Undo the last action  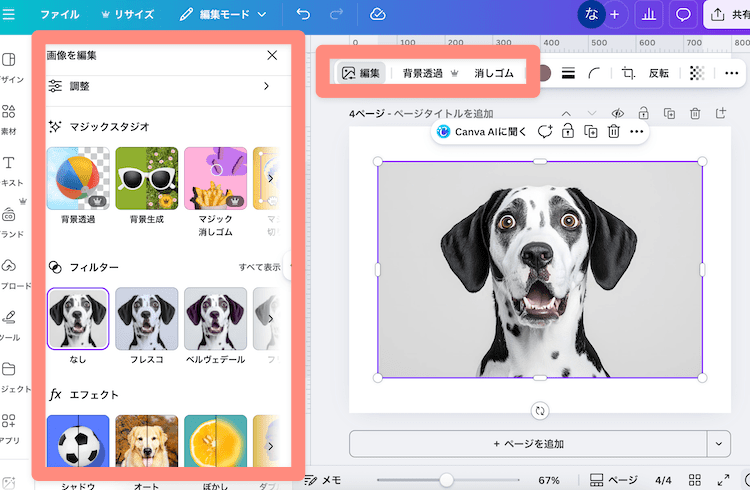[303, 14]
